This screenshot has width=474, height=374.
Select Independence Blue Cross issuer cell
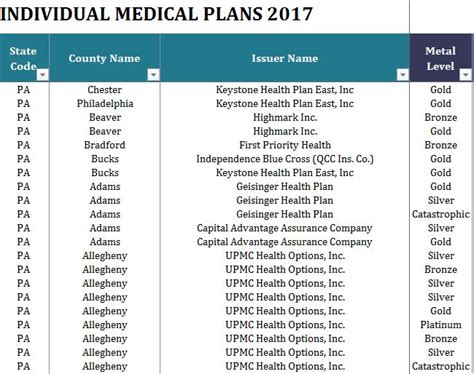click(x=285, y=159)
